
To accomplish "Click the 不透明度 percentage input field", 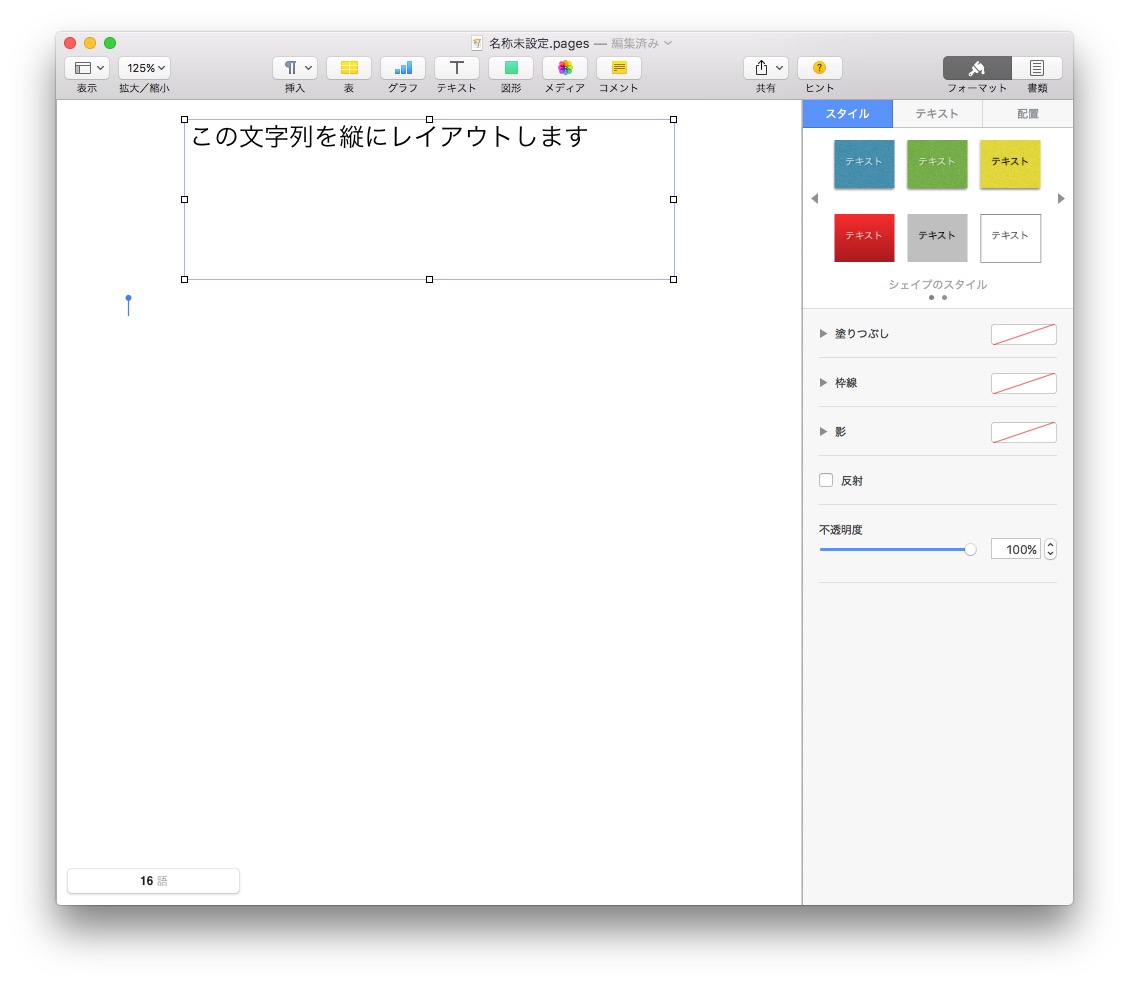I will pos(1015,549).
